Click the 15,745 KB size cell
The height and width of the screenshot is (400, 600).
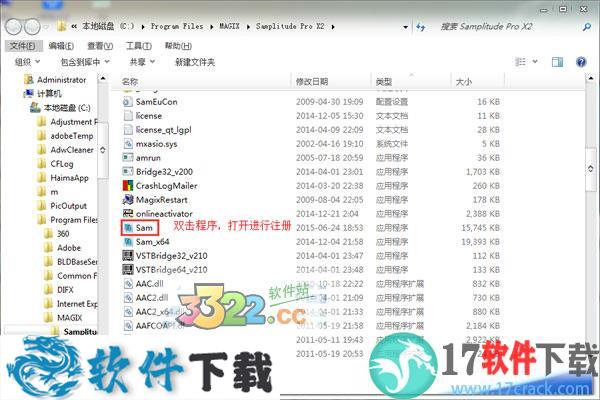coord(481,228)
